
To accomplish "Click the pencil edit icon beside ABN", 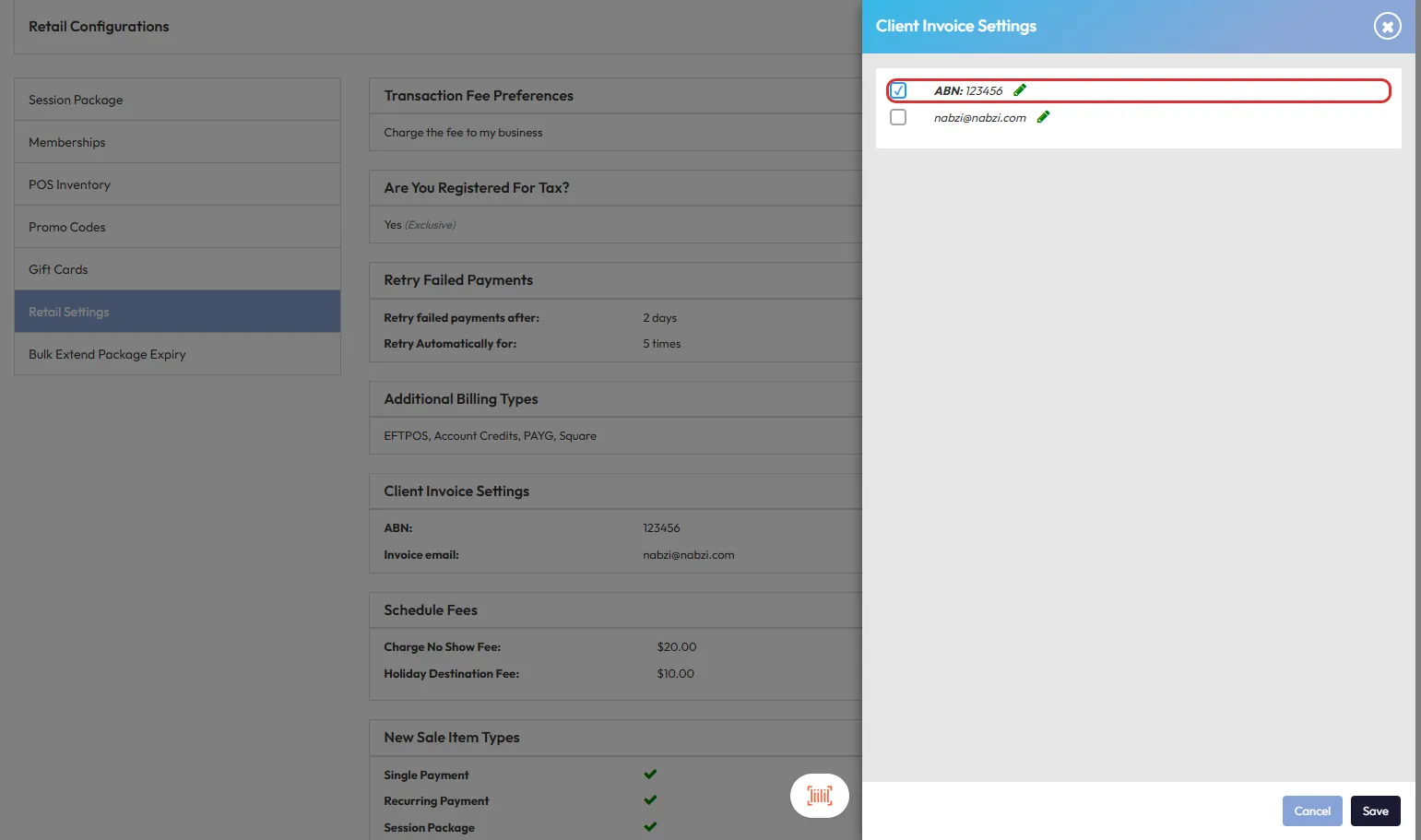I will point(1019,90).
